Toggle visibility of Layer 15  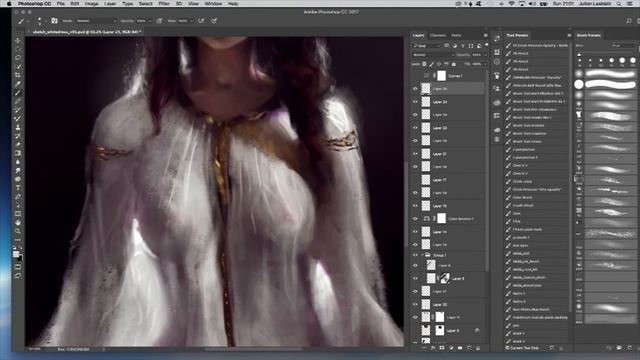pos(415,206)
